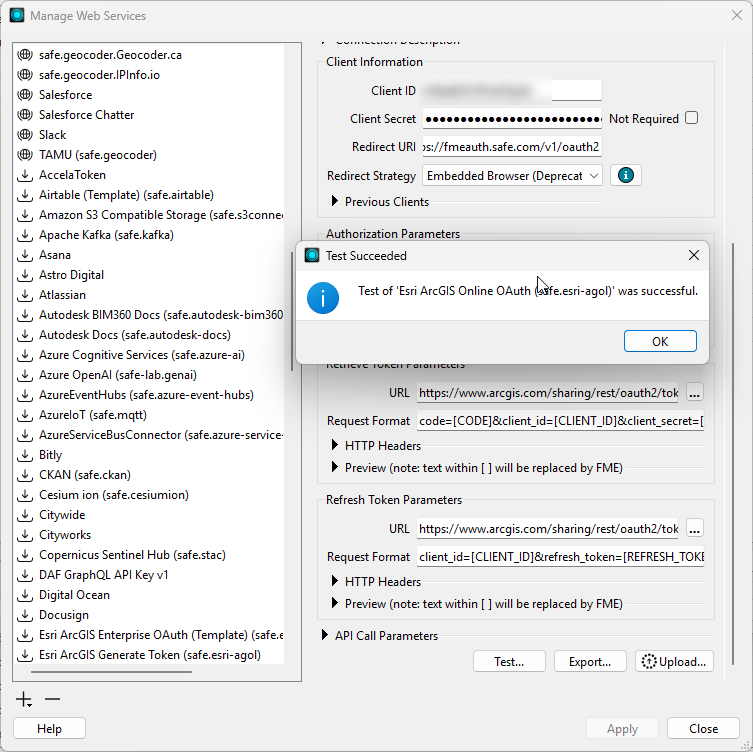Expand HTTP Headers under Refresh Token Parameters
Screen dimensions: 753x752
(x=335, y=581)
